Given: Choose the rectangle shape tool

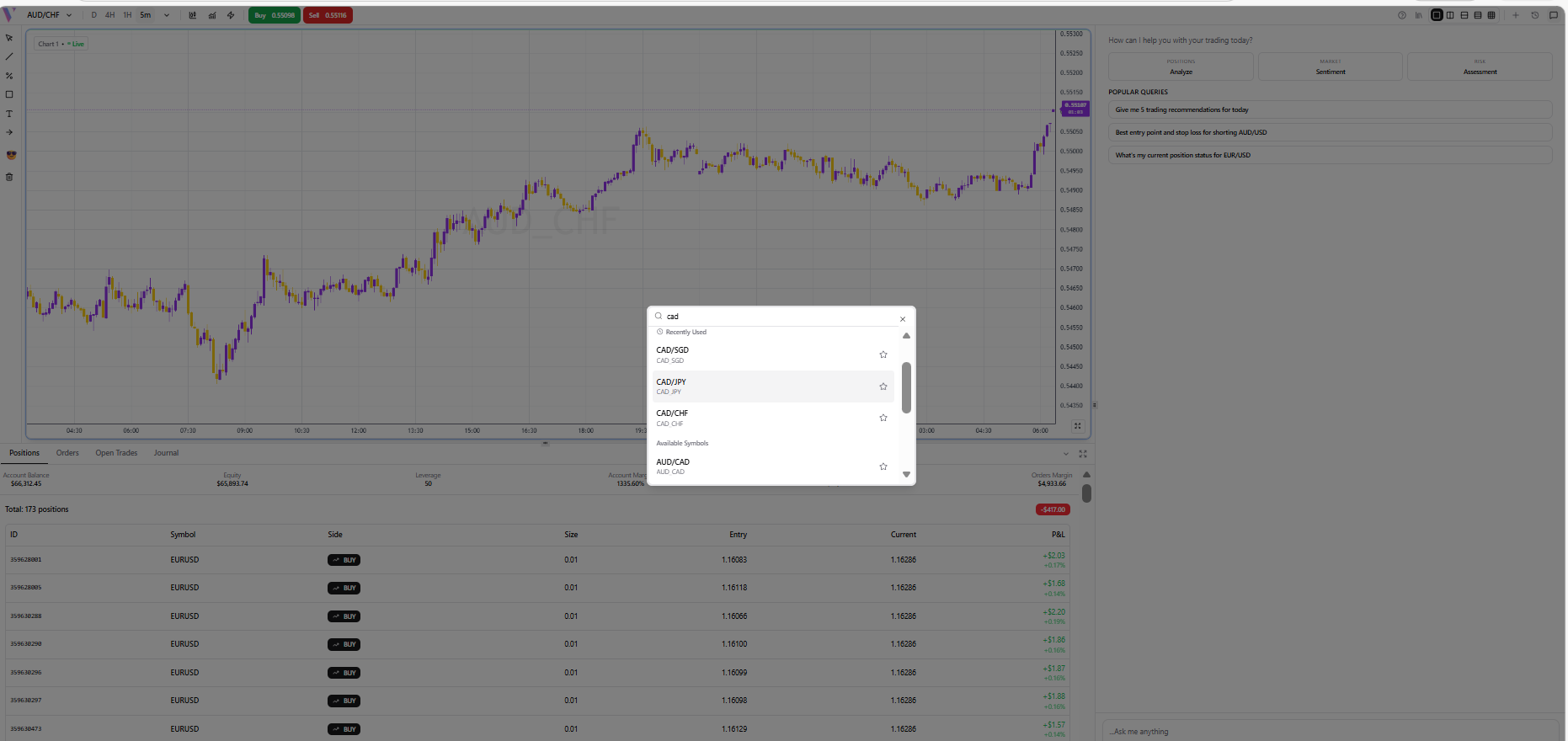Looking at the screenshot, I should [9, 94].
